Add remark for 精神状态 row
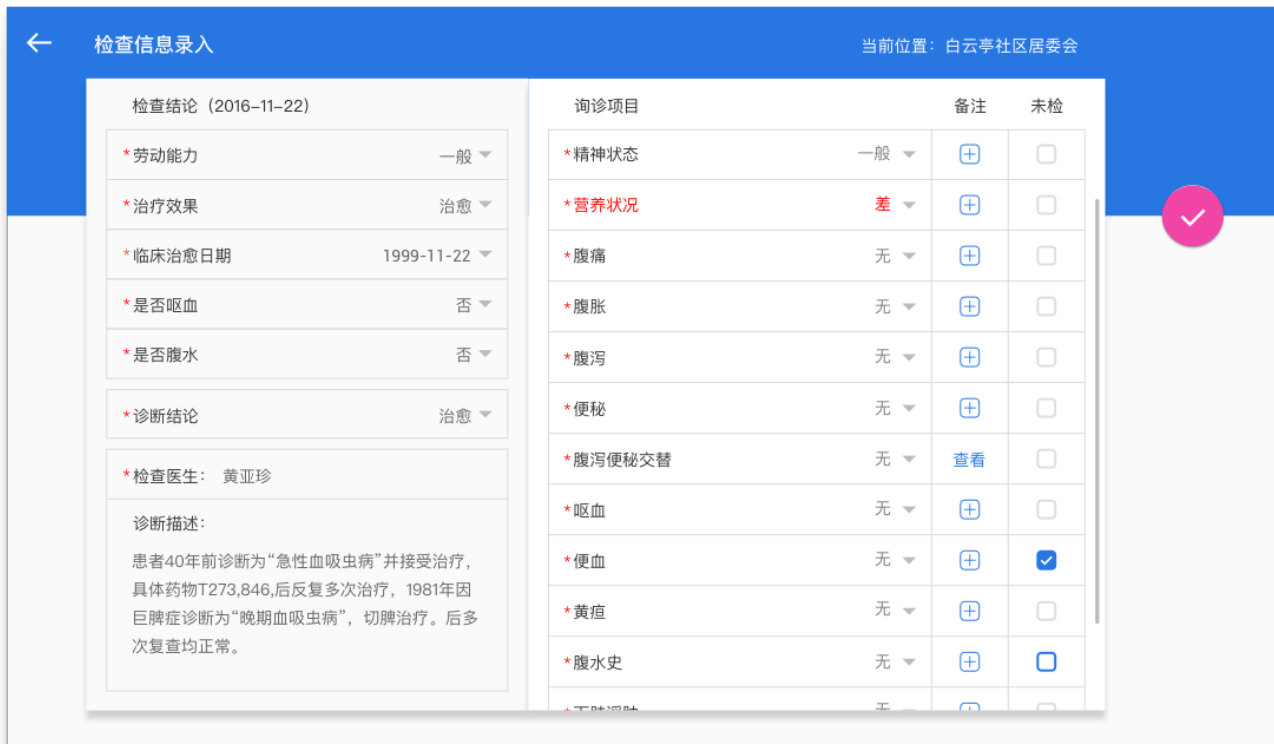Image resolution: width=1274 pixels, height=744 pixels. click(969, 154)
